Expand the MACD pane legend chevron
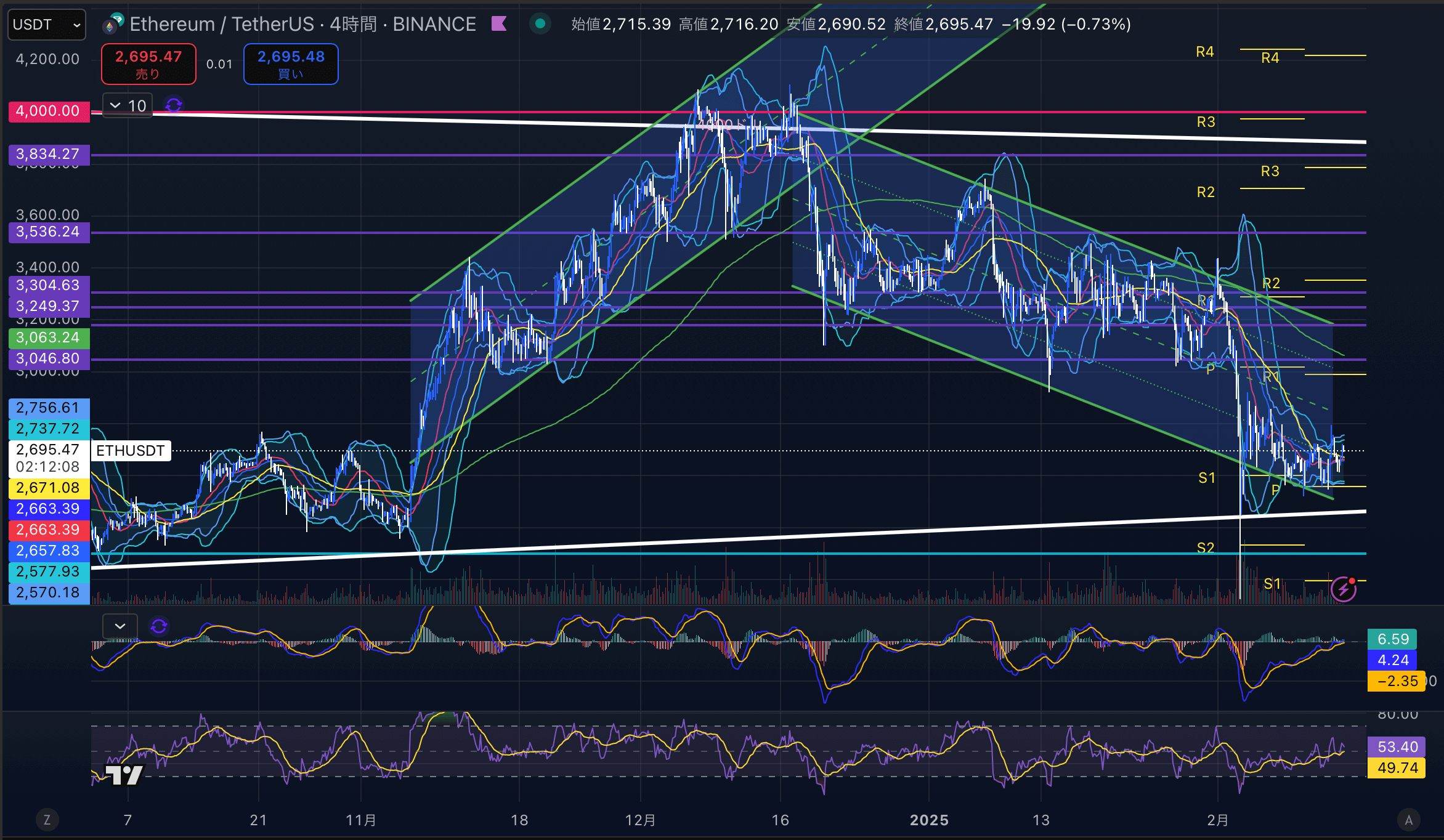 (x=120, y=626)
